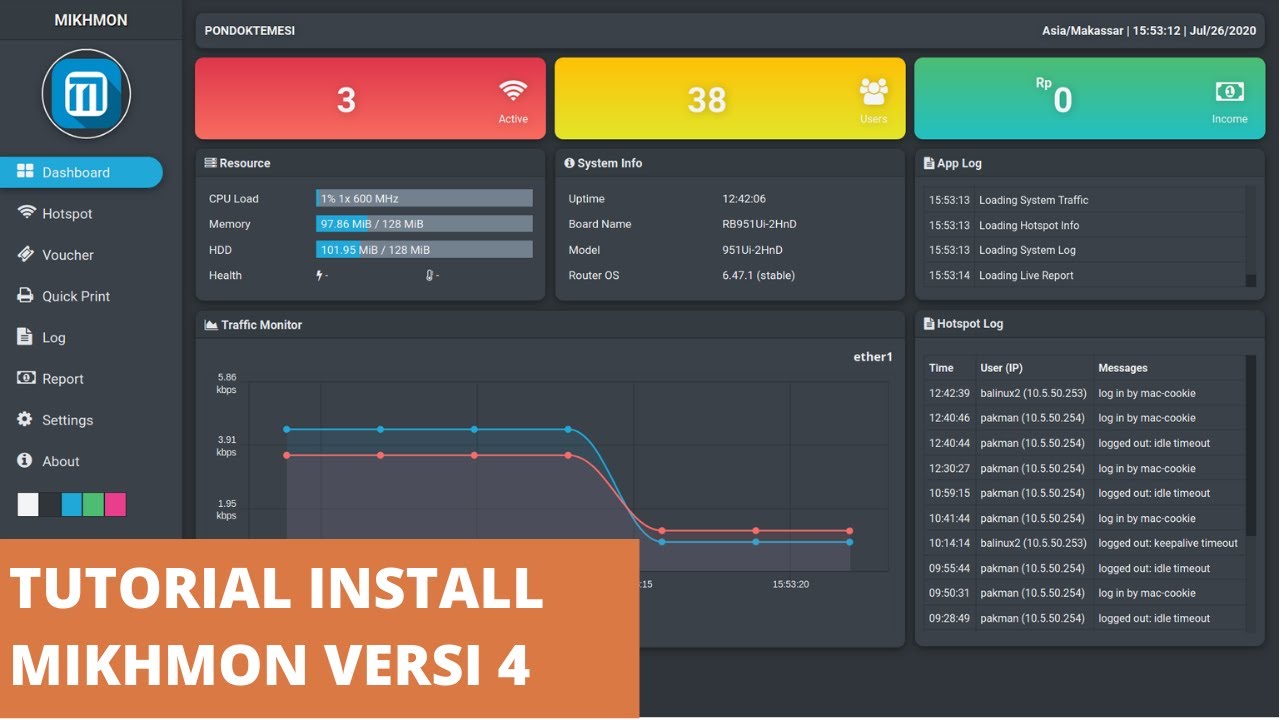Image resolution: width=1280 pixels, height=720 pixels.
Task: Click the voltage bolt icon under Health
Action: (320, 275)
